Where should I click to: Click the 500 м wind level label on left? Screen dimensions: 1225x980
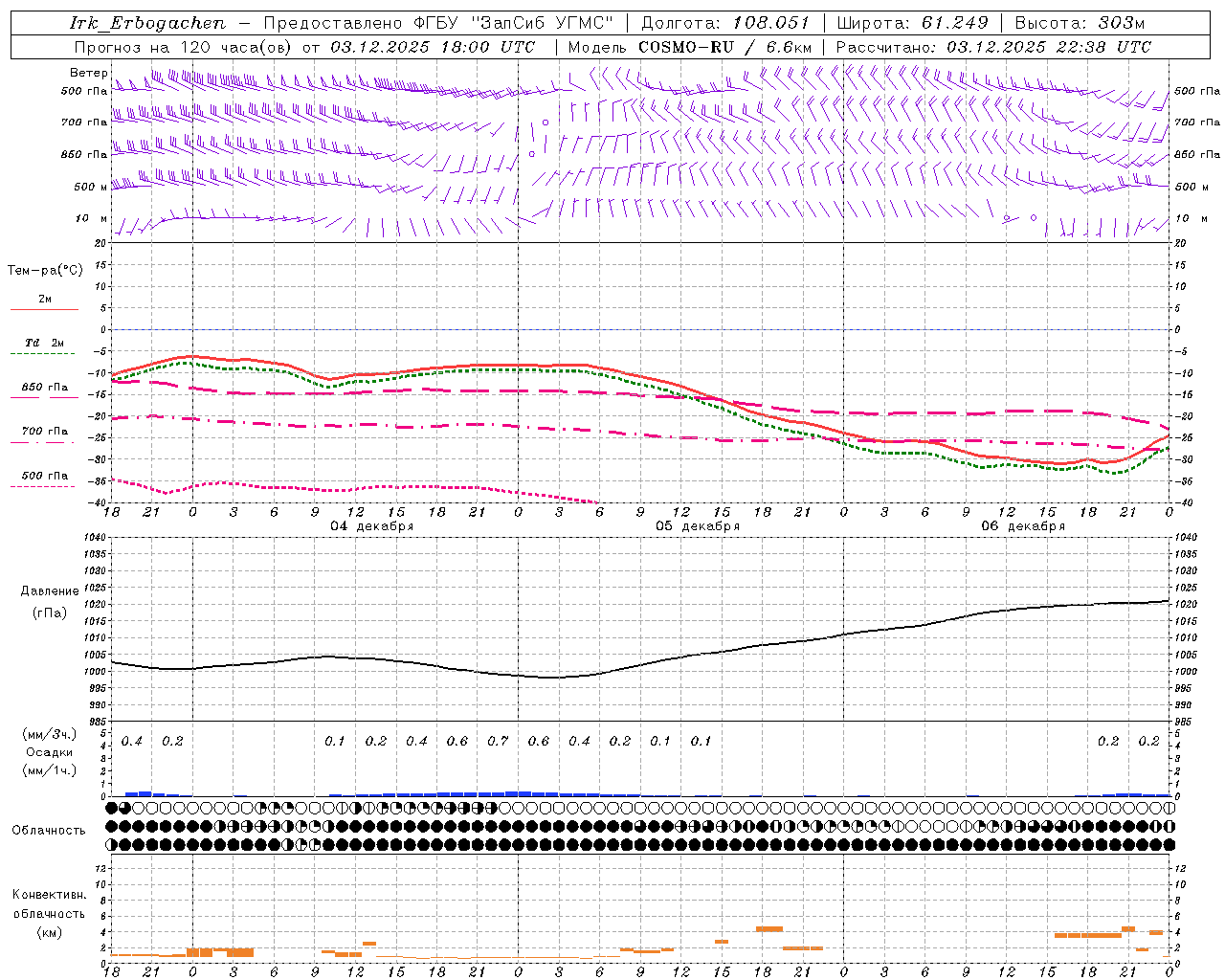pos(90,188)
